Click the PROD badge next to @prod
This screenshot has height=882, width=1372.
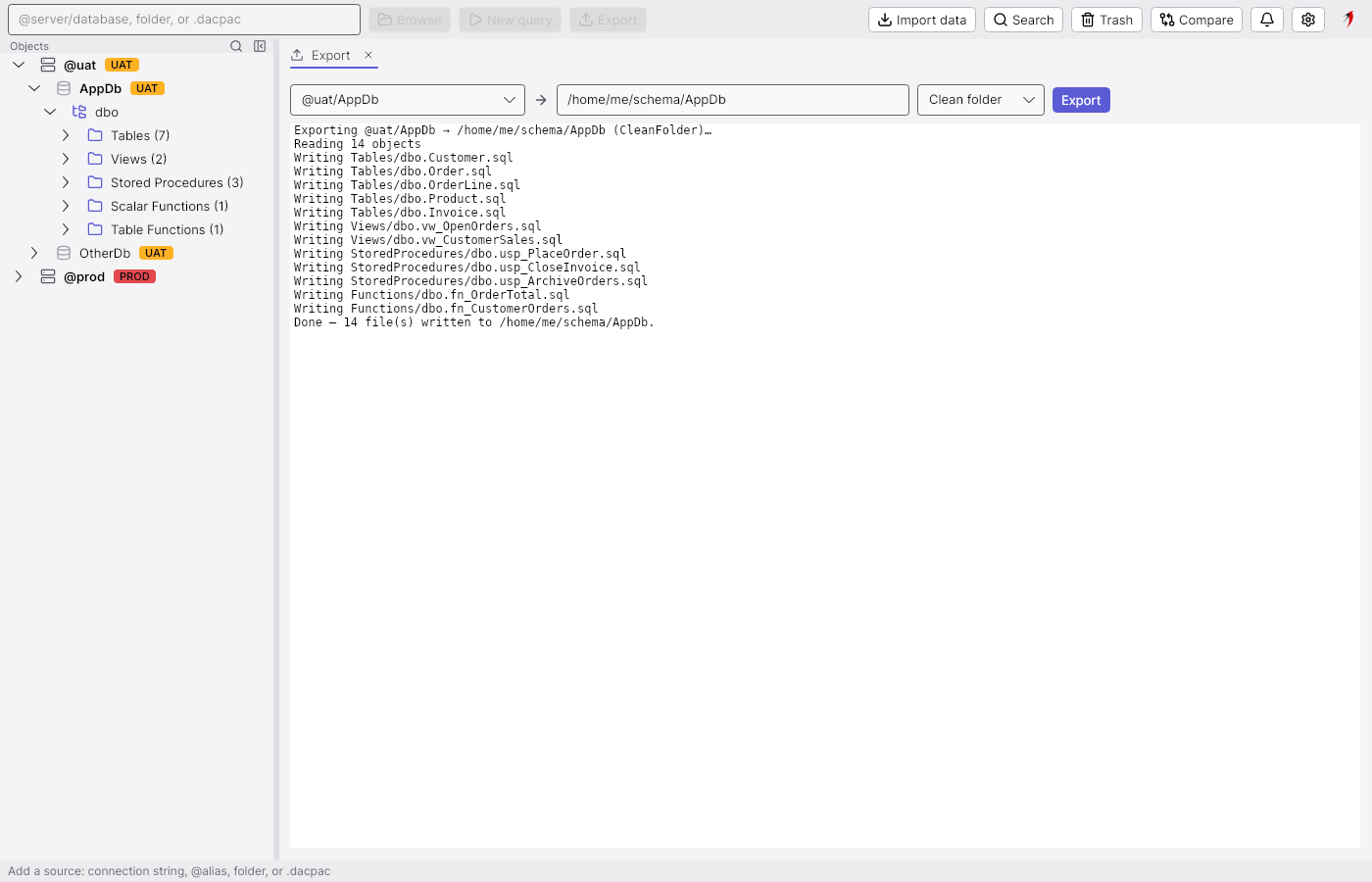(x=135, y=276)
